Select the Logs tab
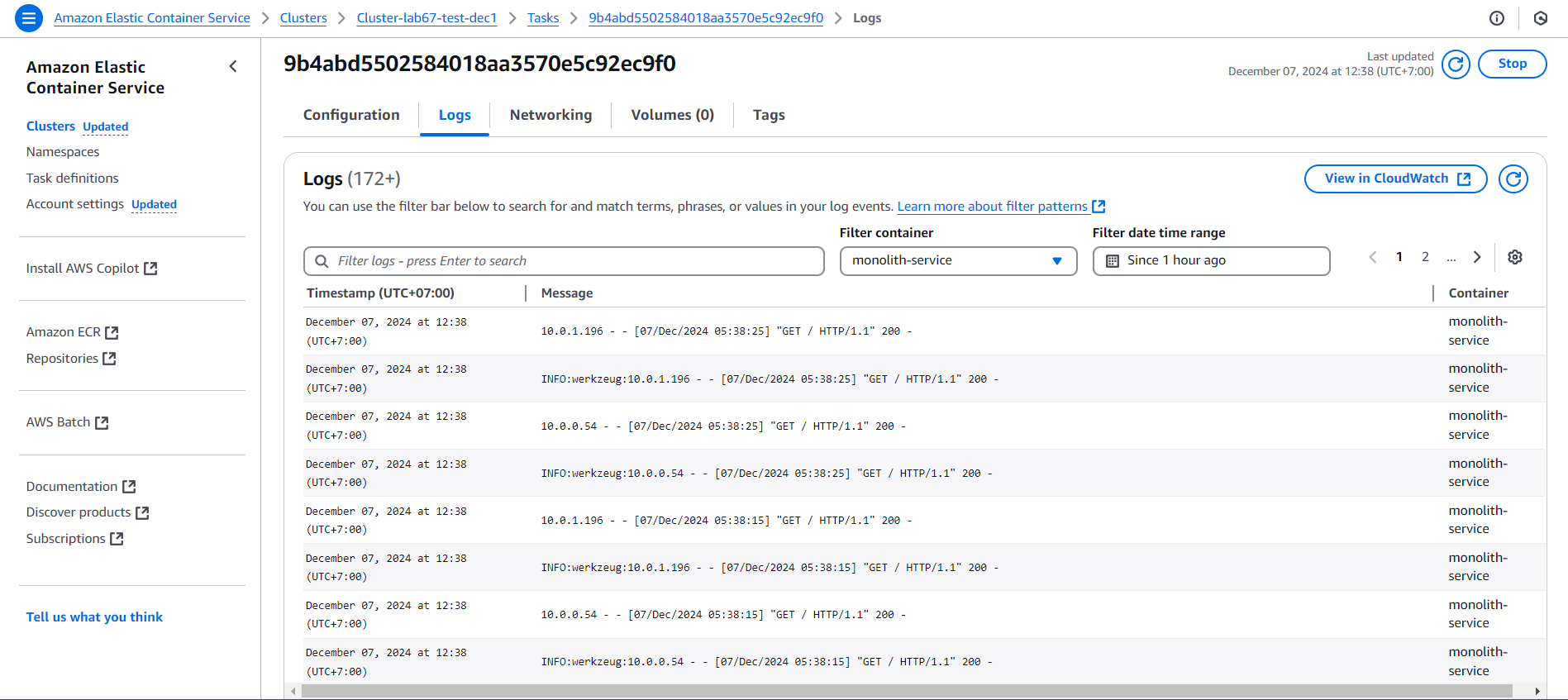The width and height of the screenshot is (1568, 700). [455, 115]
